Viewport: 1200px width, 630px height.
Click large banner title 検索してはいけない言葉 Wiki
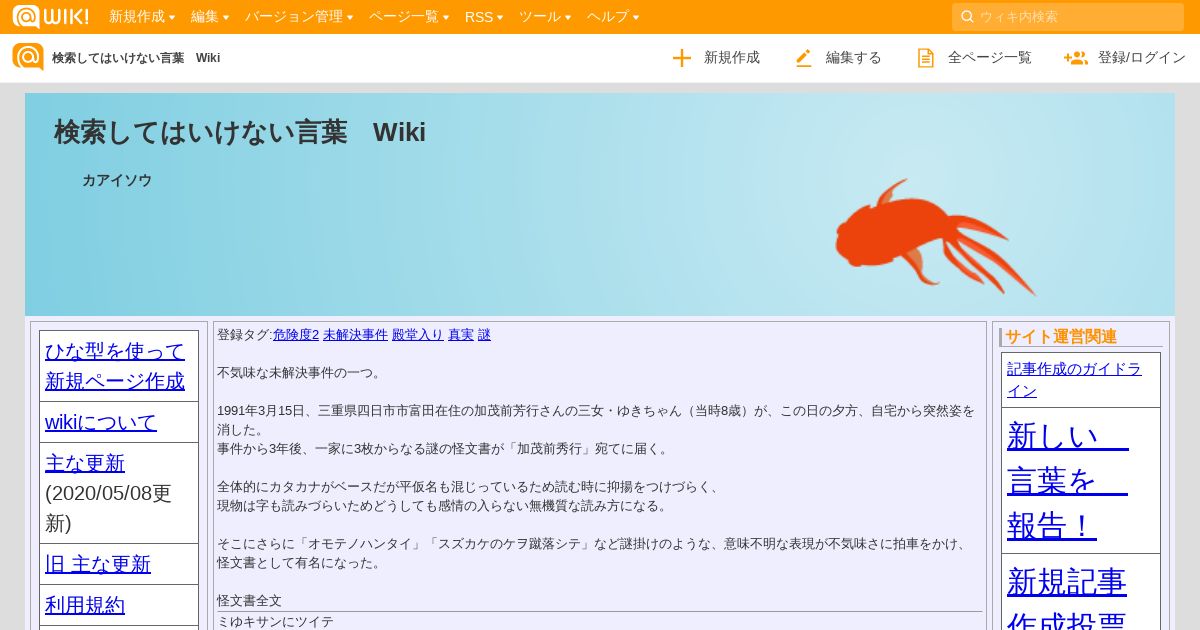click(x=240, y=132)
